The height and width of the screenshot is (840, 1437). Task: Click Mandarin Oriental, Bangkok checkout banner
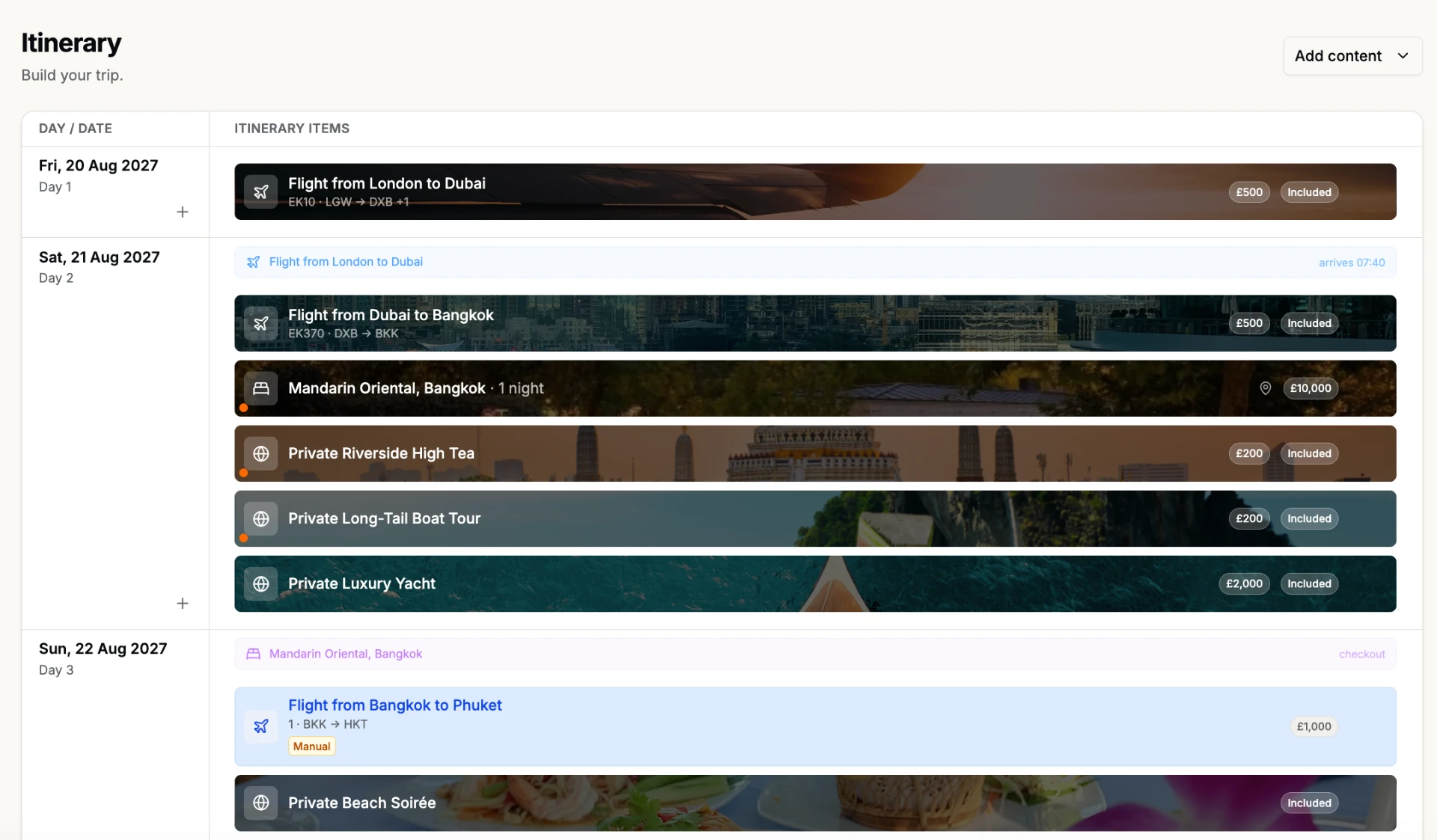click(815, 654)
